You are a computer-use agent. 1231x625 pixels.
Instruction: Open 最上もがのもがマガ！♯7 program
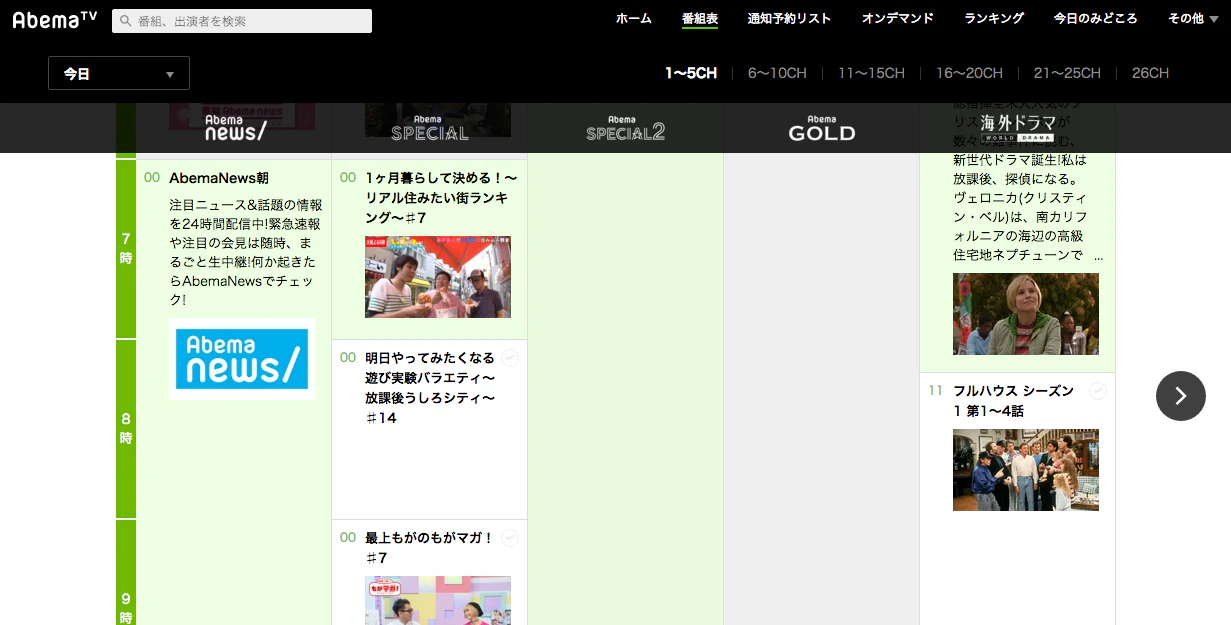pyautogui.click(x=430, y=548)
